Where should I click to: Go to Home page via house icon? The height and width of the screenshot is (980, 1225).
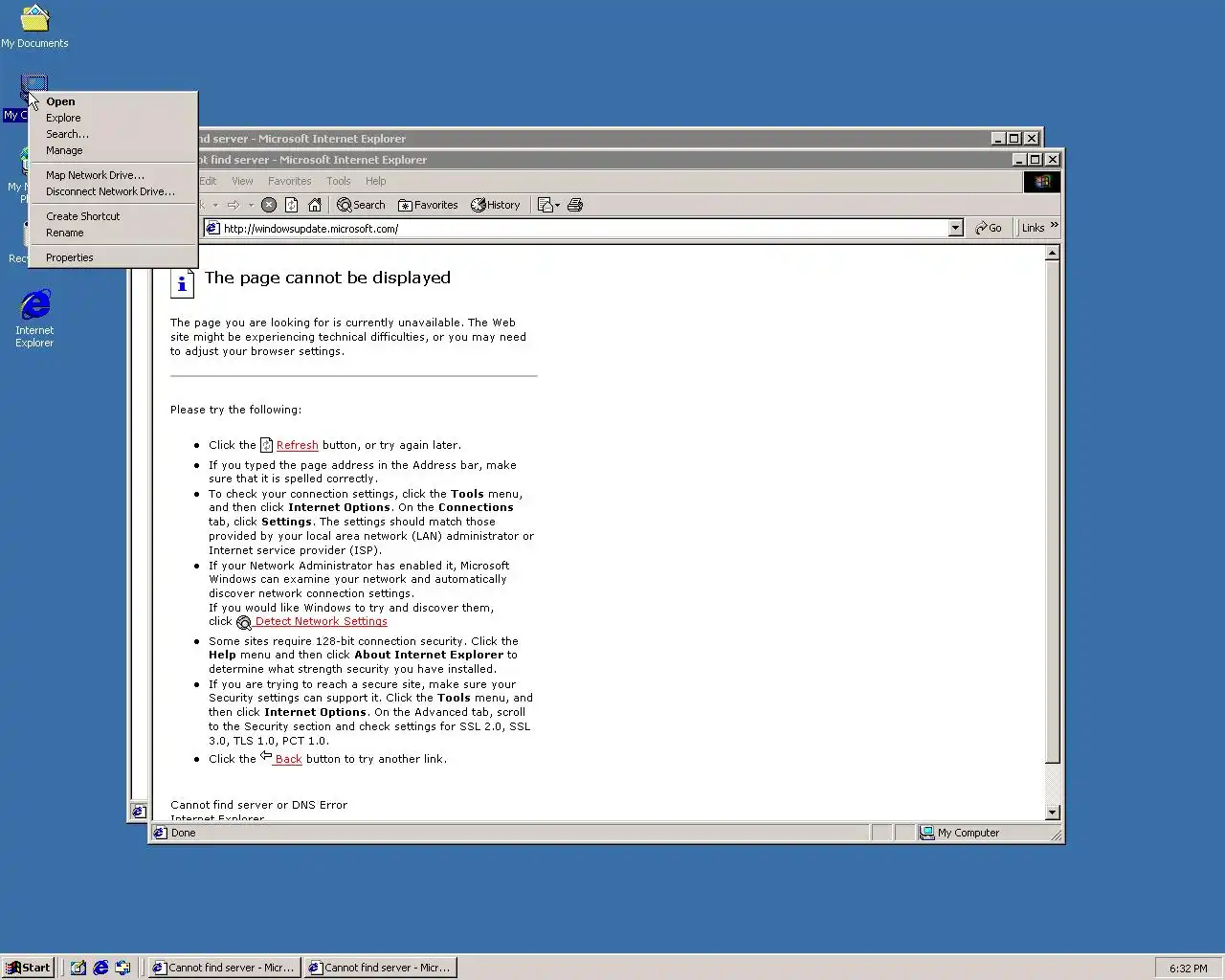(x=314, y=205)
